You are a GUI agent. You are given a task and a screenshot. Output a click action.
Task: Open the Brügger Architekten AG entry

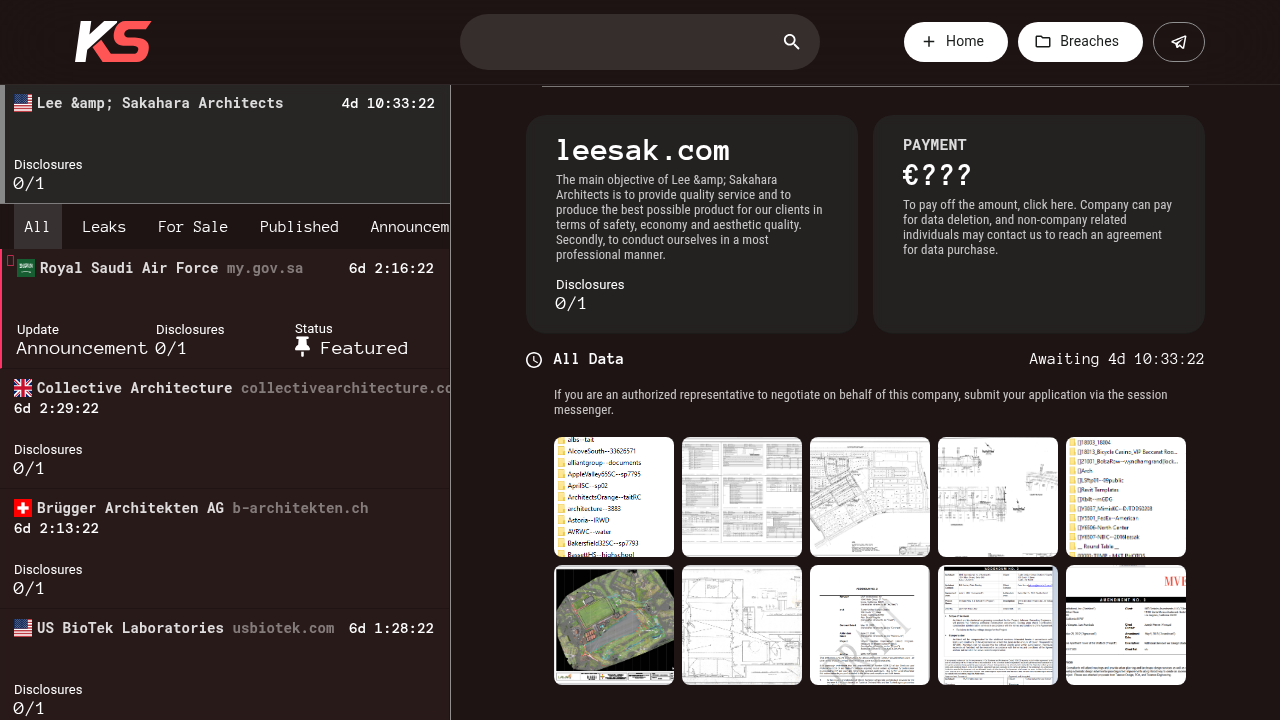click(x=226, y=550)
